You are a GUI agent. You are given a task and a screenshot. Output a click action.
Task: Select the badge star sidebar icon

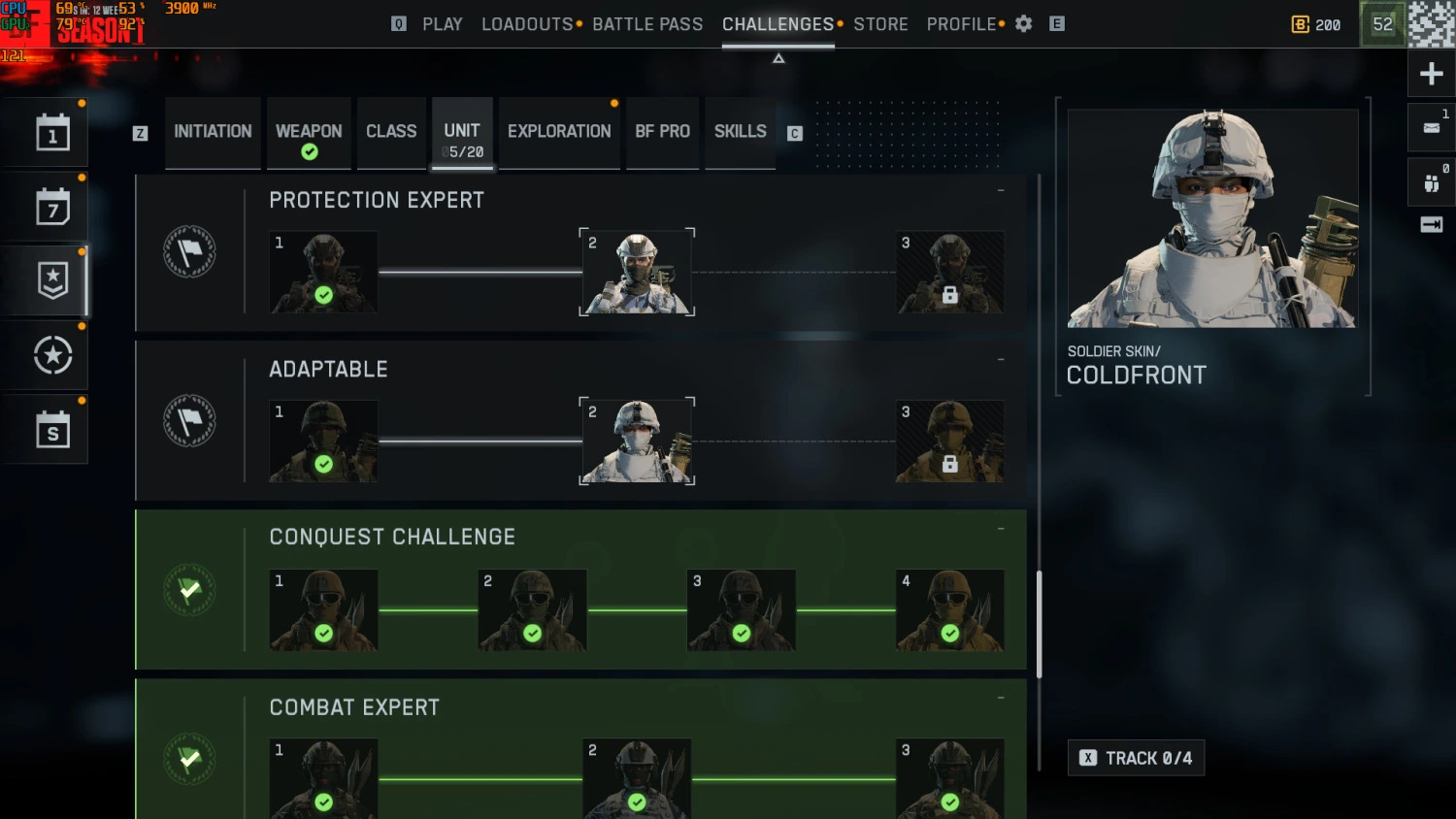pyautogui.click(x=52, y=280)
